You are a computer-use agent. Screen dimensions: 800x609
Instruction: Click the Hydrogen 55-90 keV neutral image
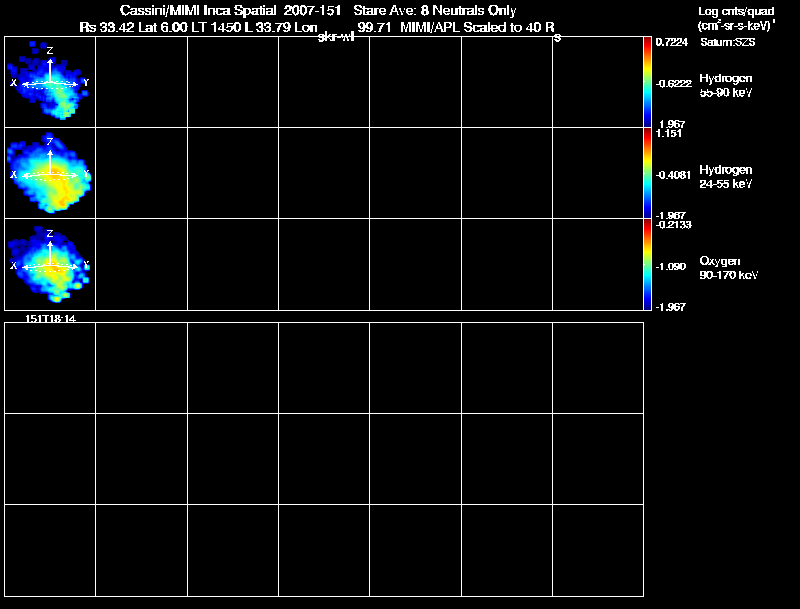point(50,82)
